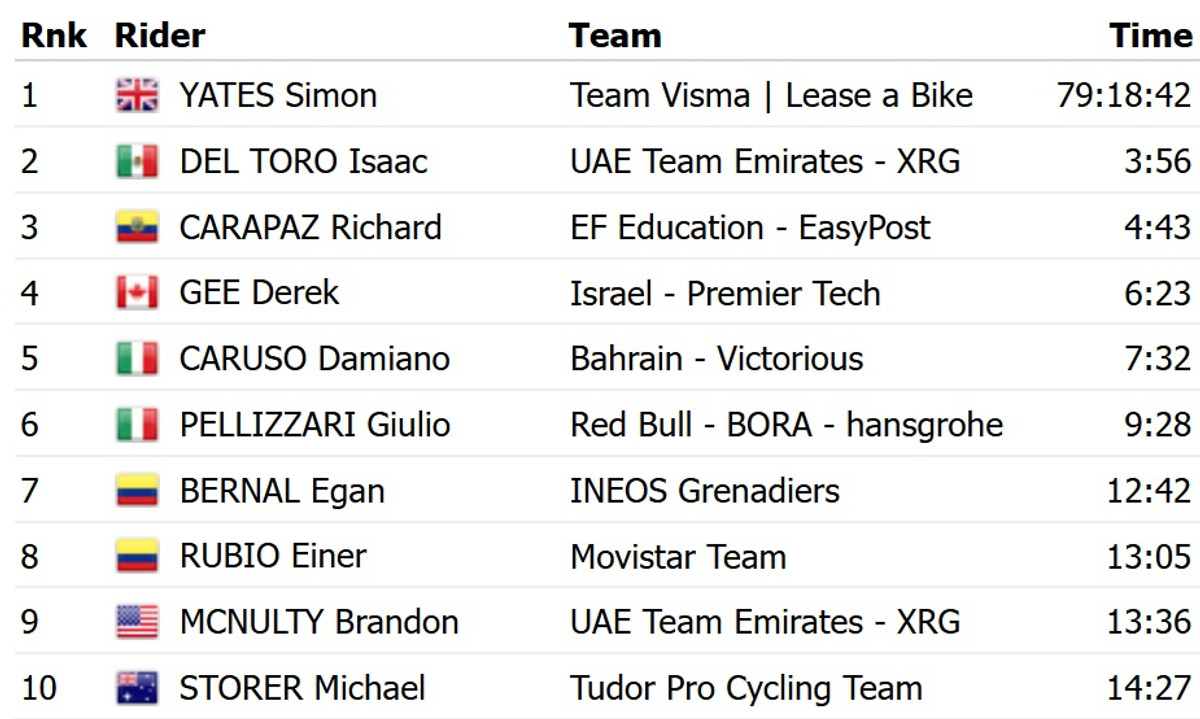Screen dimensions: 1200x719
Task: Click the Australian flag beside Storer
Action: [137, 688]
